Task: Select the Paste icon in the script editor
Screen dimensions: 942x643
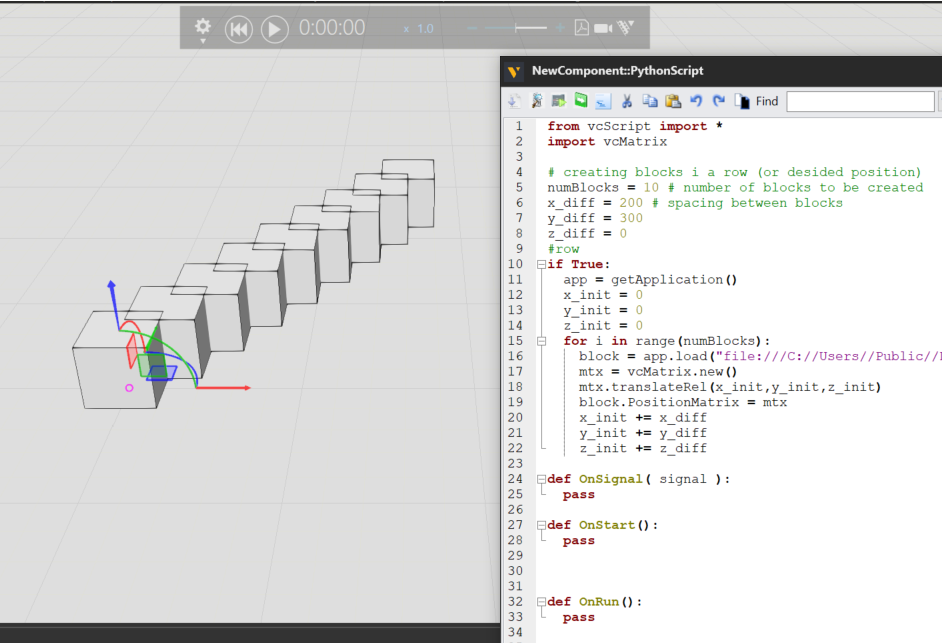Action: (672, 101)
